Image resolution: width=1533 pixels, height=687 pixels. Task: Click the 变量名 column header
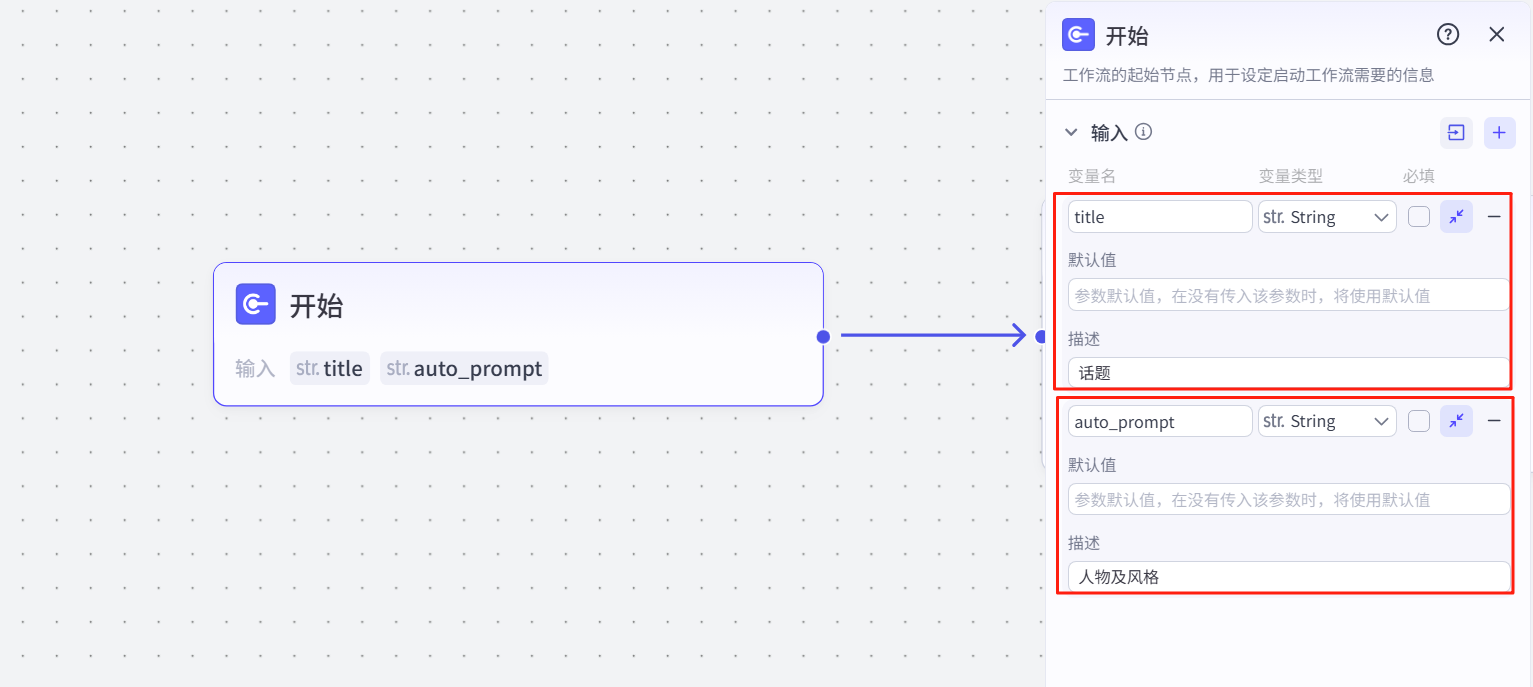pyautogui.click(x=1092, y=176)
